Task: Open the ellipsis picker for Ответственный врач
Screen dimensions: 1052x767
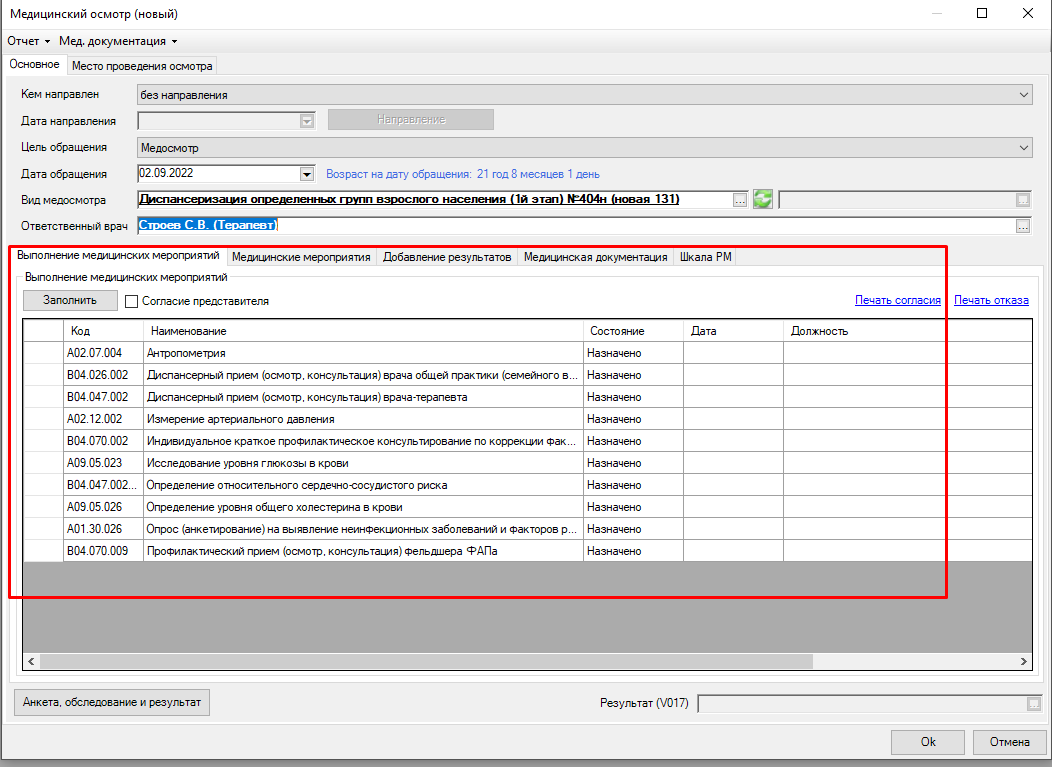Action: tap(1022, 226)
